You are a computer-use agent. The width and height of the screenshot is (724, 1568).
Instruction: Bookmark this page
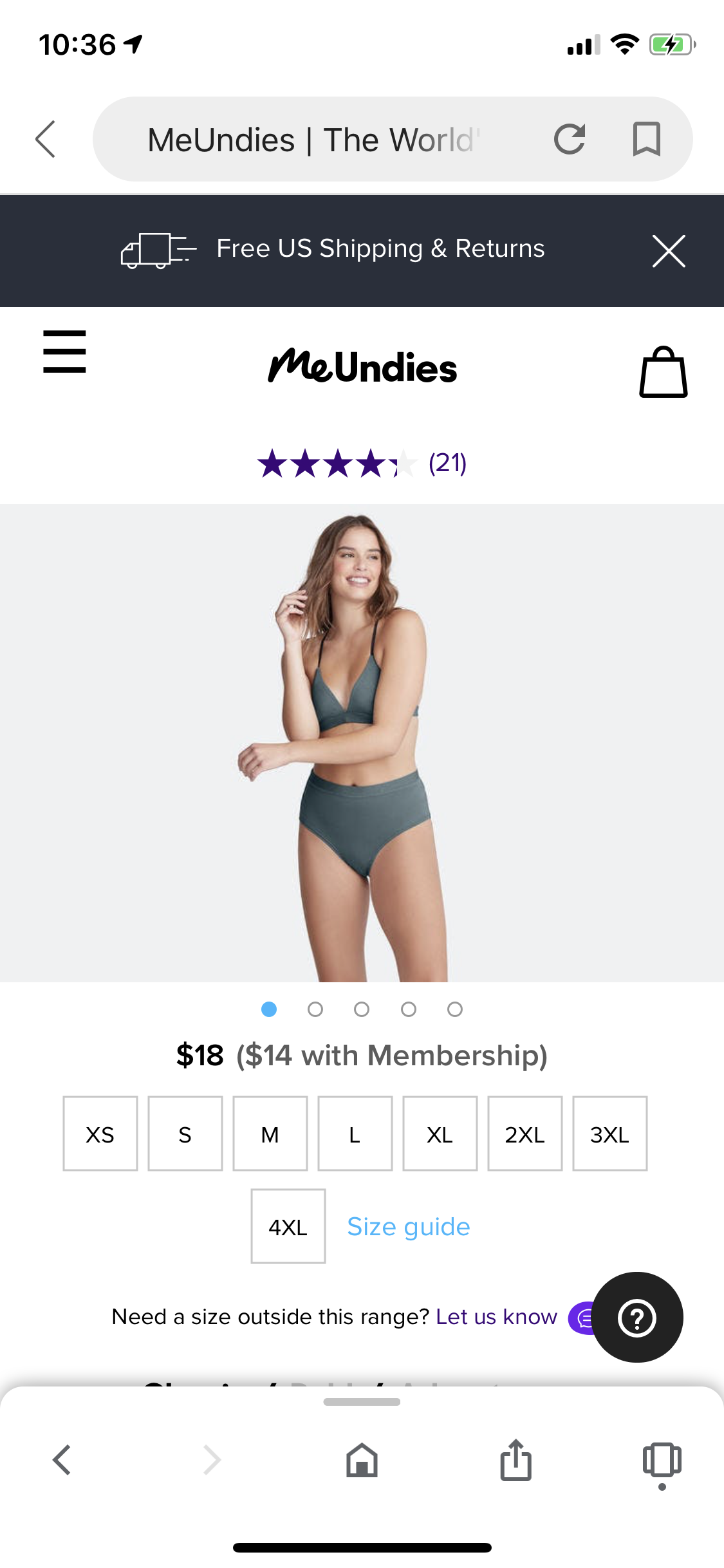[647, 139]
